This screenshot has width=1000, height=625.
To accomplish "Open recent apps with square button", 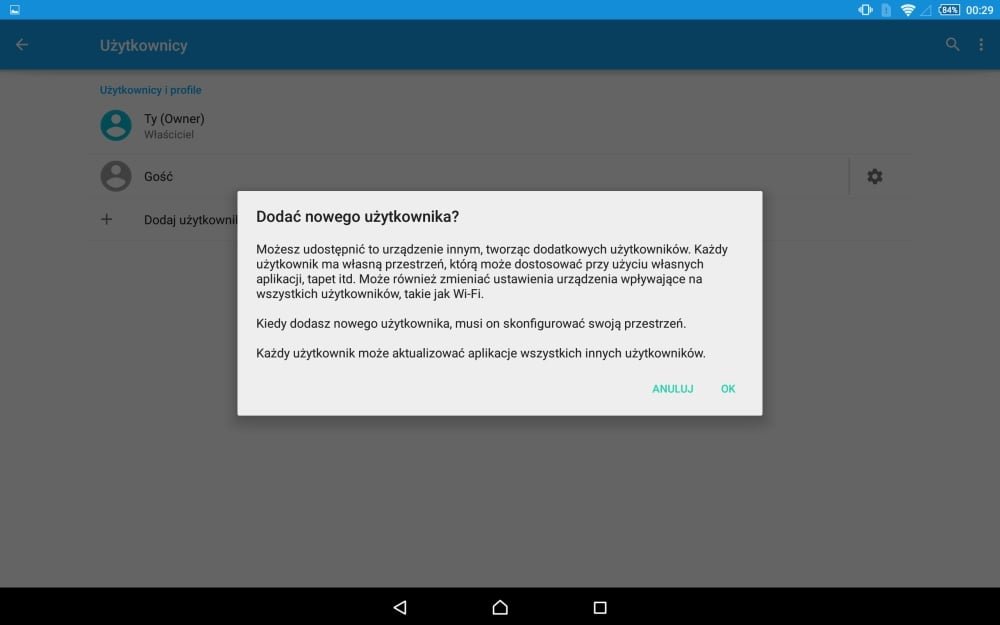I will (x=599, y=607).
